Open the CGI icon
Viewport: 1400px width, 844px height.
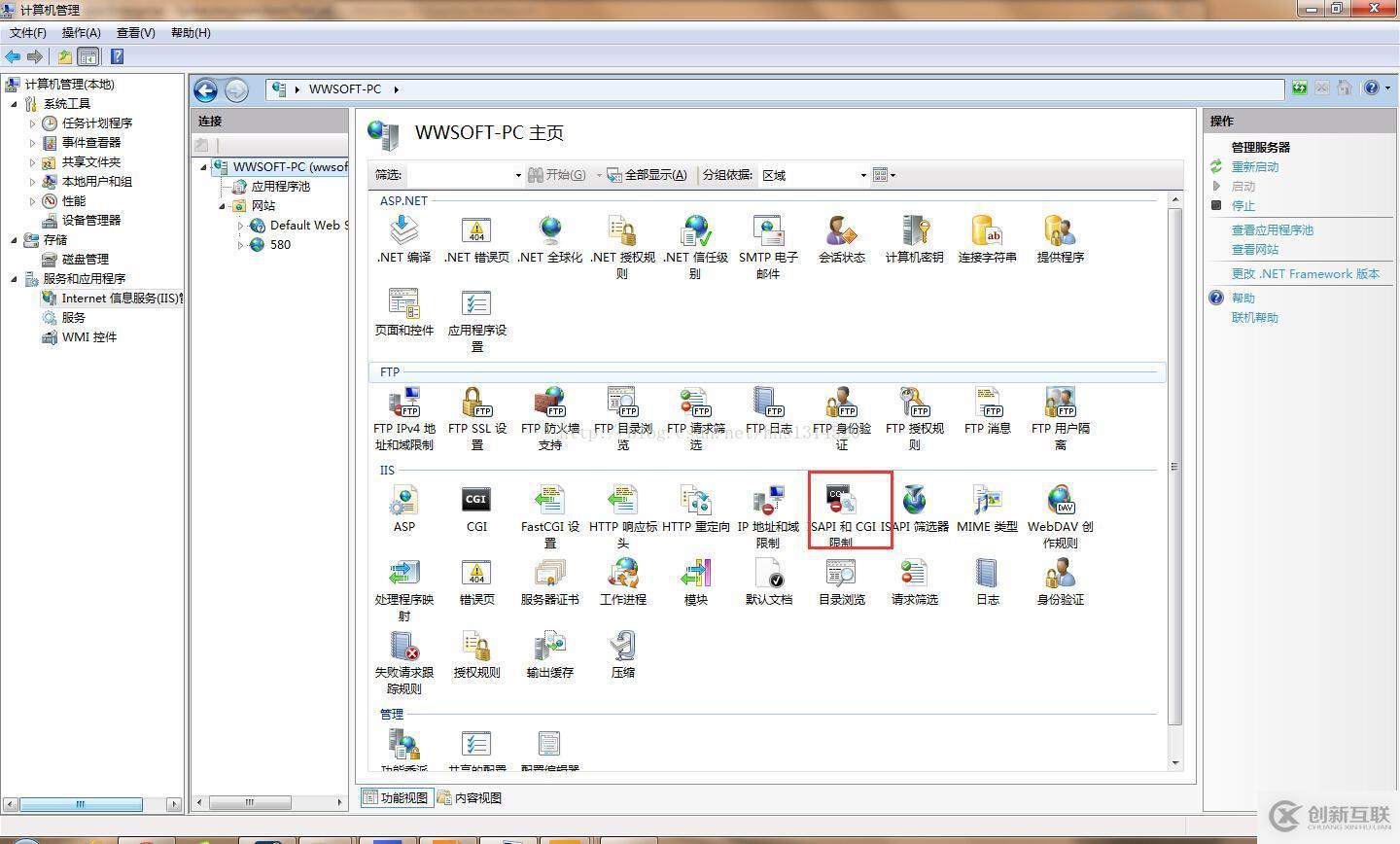476,509
